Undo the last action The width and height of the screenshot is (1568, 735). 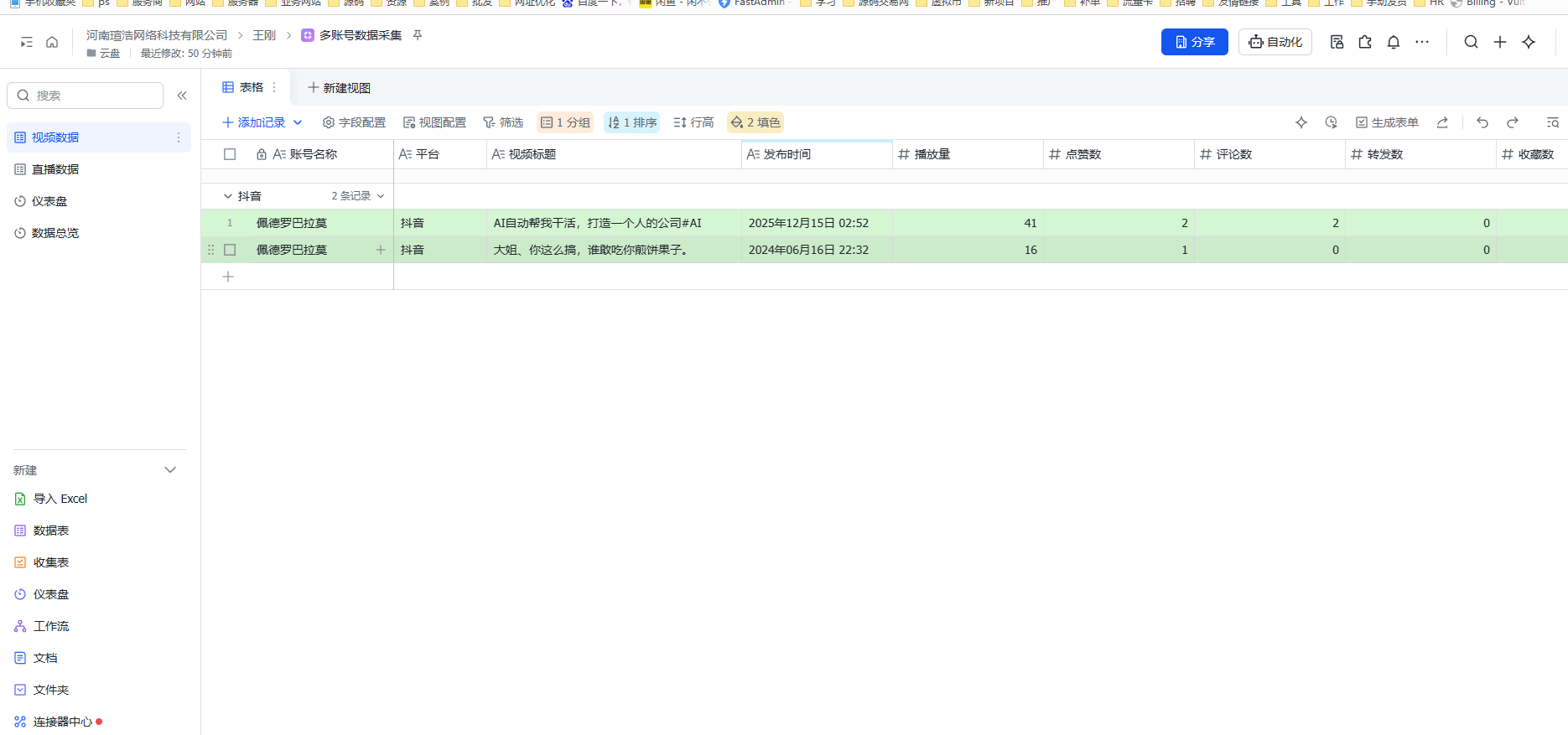(x=1482, y=122)
